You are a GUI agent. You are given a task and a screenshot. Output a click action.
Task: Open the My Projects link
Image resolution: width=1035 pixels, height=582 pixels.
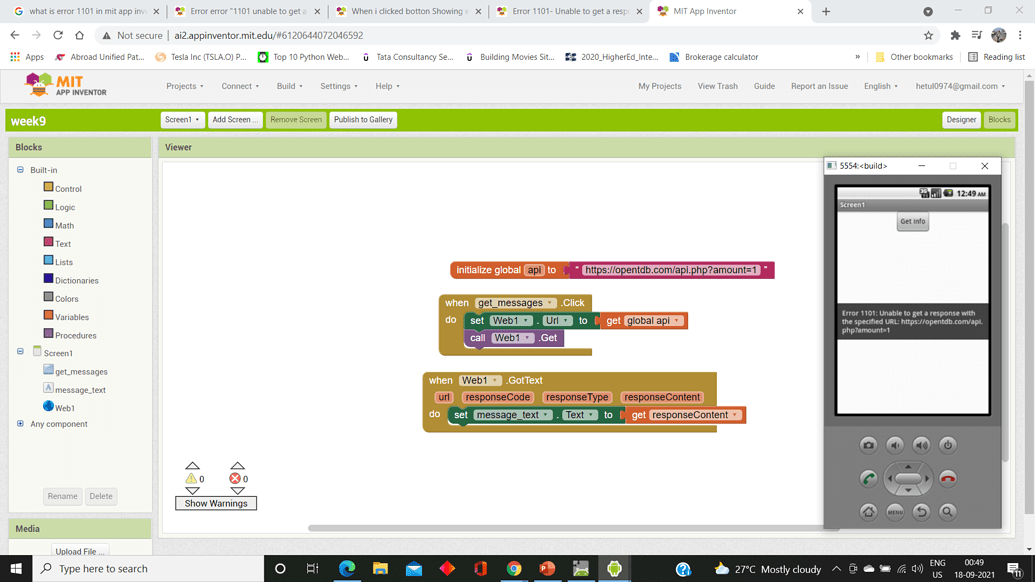click(659, 86)
